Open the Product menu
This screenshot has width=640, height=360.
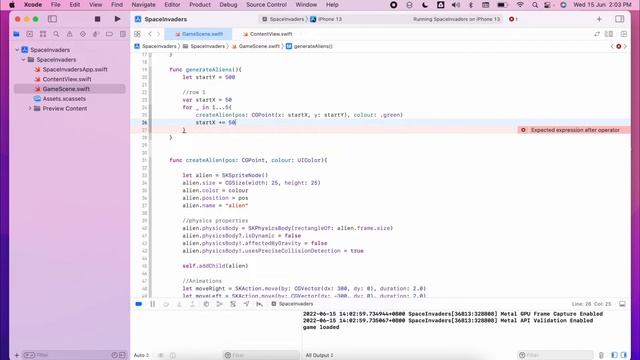(x=200, y=5)
